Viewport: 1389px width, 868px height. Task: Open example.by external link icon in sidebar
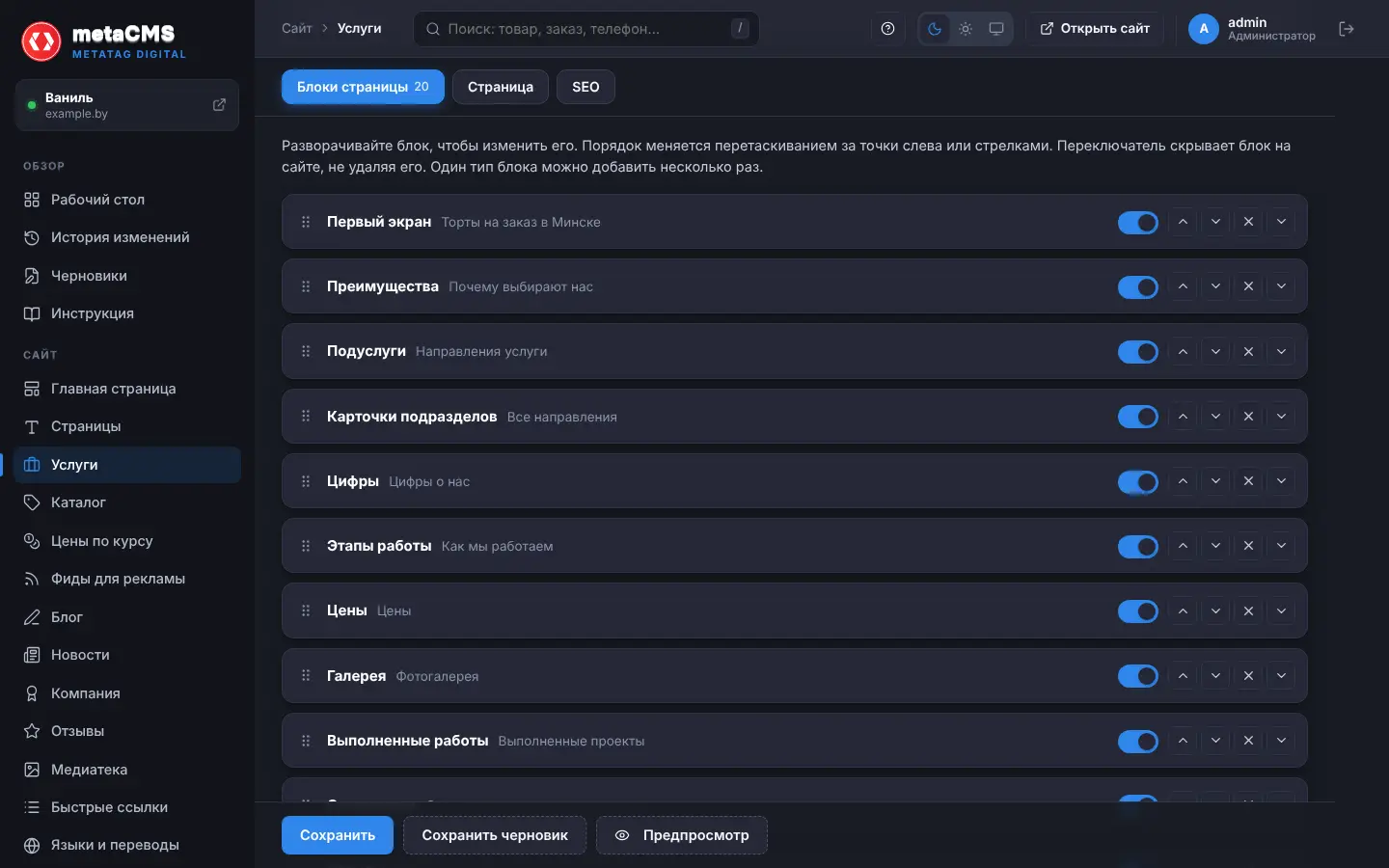[219, 105]
